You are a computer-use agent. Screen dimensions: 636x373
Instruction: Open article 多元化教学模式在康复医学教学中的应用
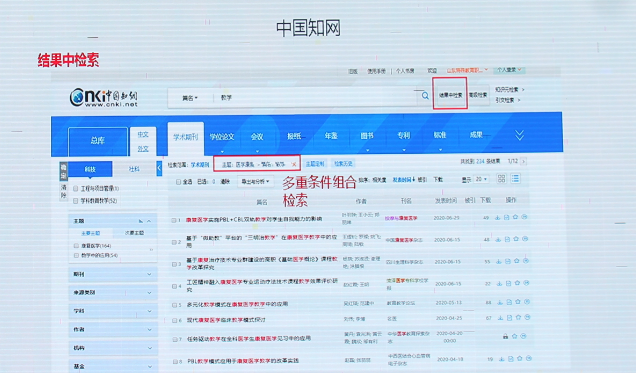point(237,304)
